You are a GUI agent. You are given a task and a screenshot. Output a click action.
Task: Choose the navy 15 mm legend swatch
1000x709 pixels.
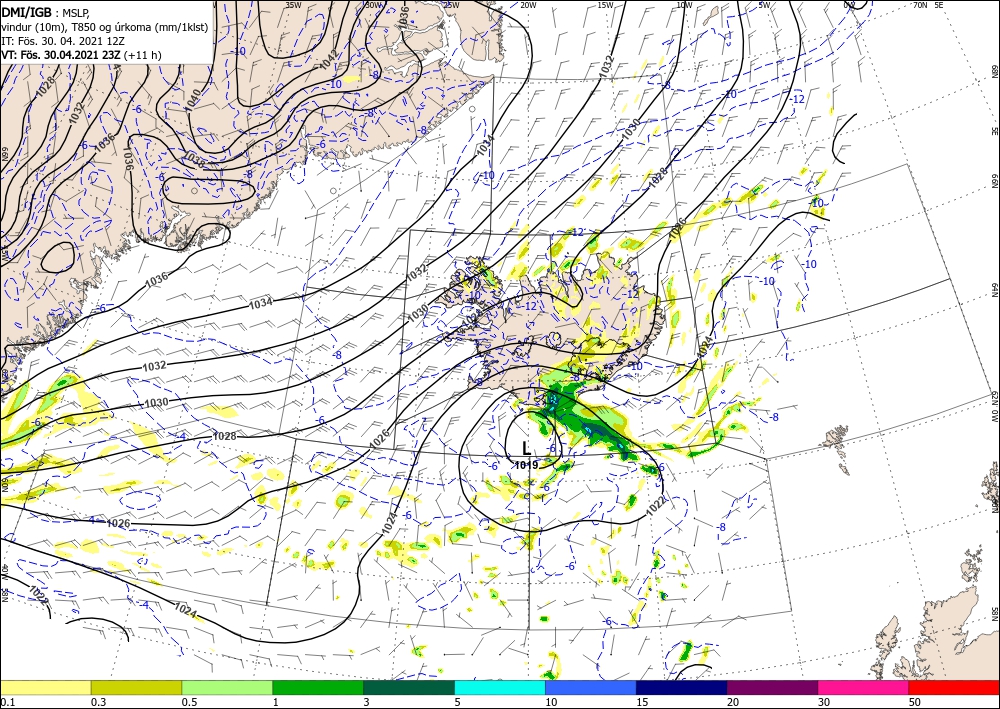coord(682,687)
